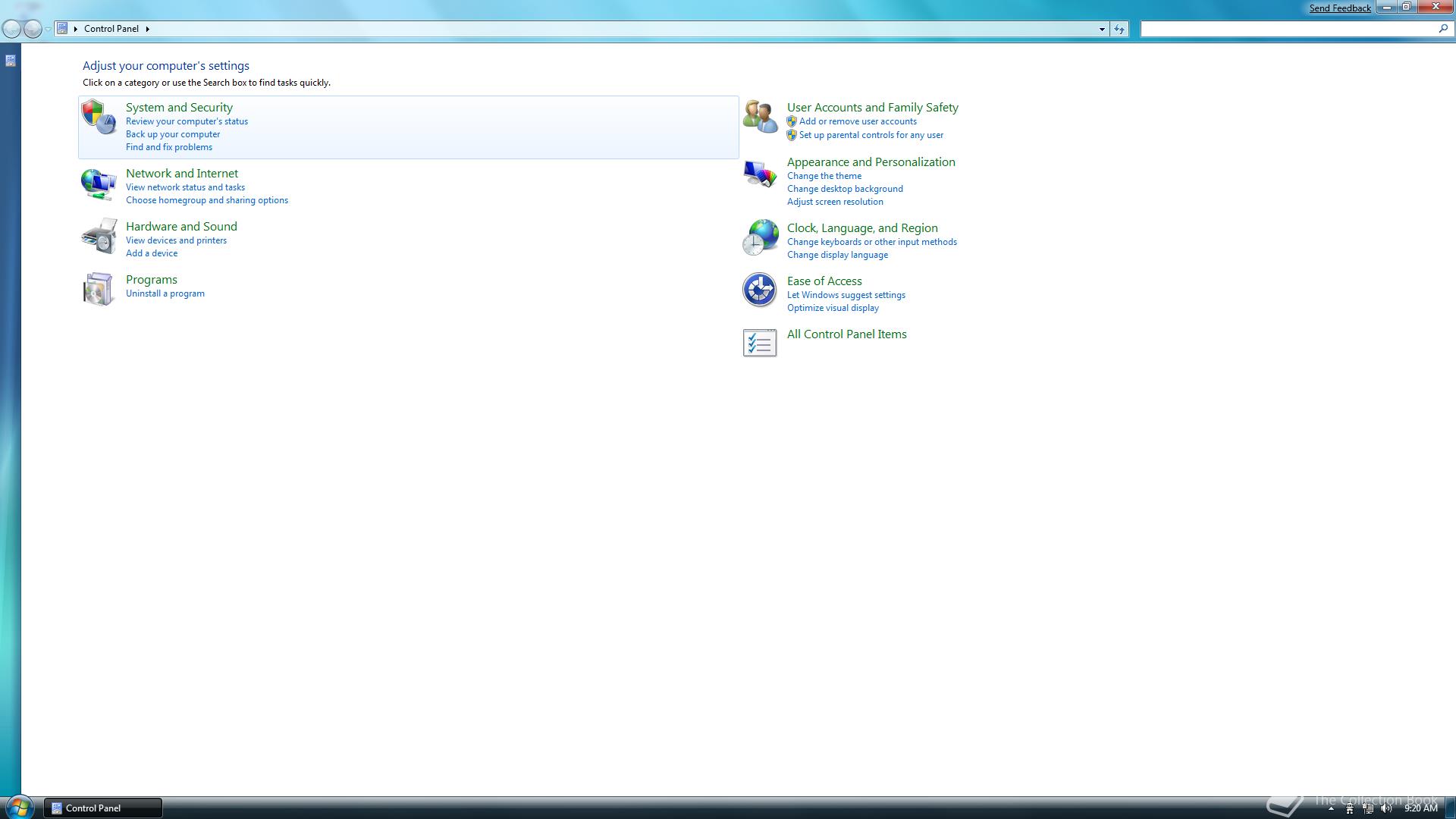Expand the root breadcrumb arrow before Control Panel

click(76, 29)
